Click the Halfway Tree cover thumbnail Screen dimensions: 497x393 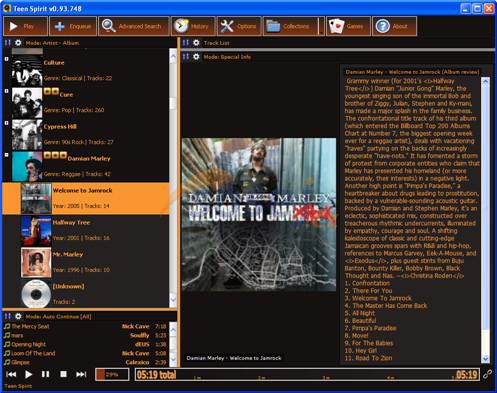[x=36, y=231]
